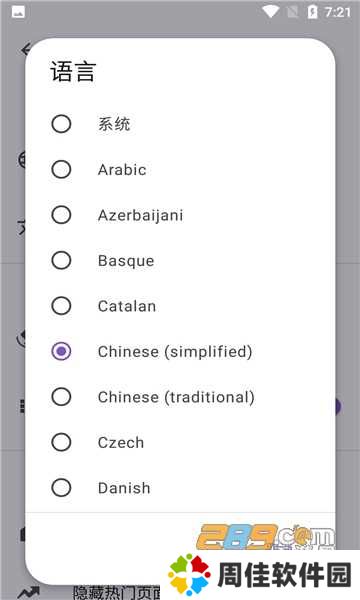Select the 系统 radio button
The height and width of the screenshot is (600, 360).
click(x=61, y=124)
